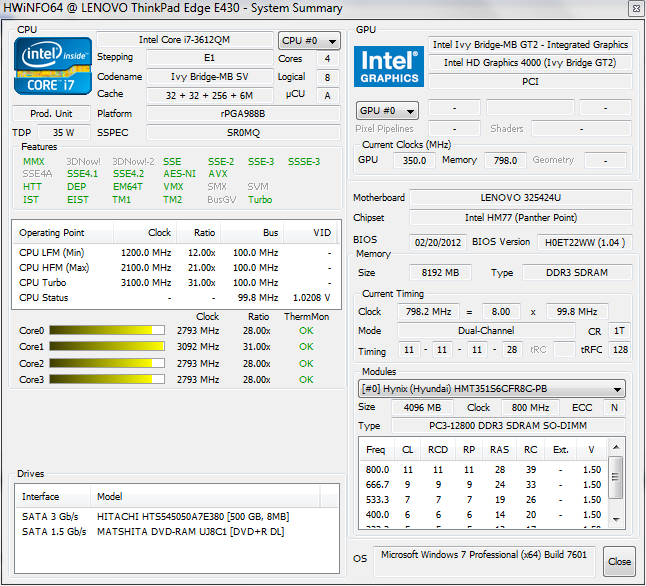Click the Freq column header in Modules table

click(x=375, y=450)
